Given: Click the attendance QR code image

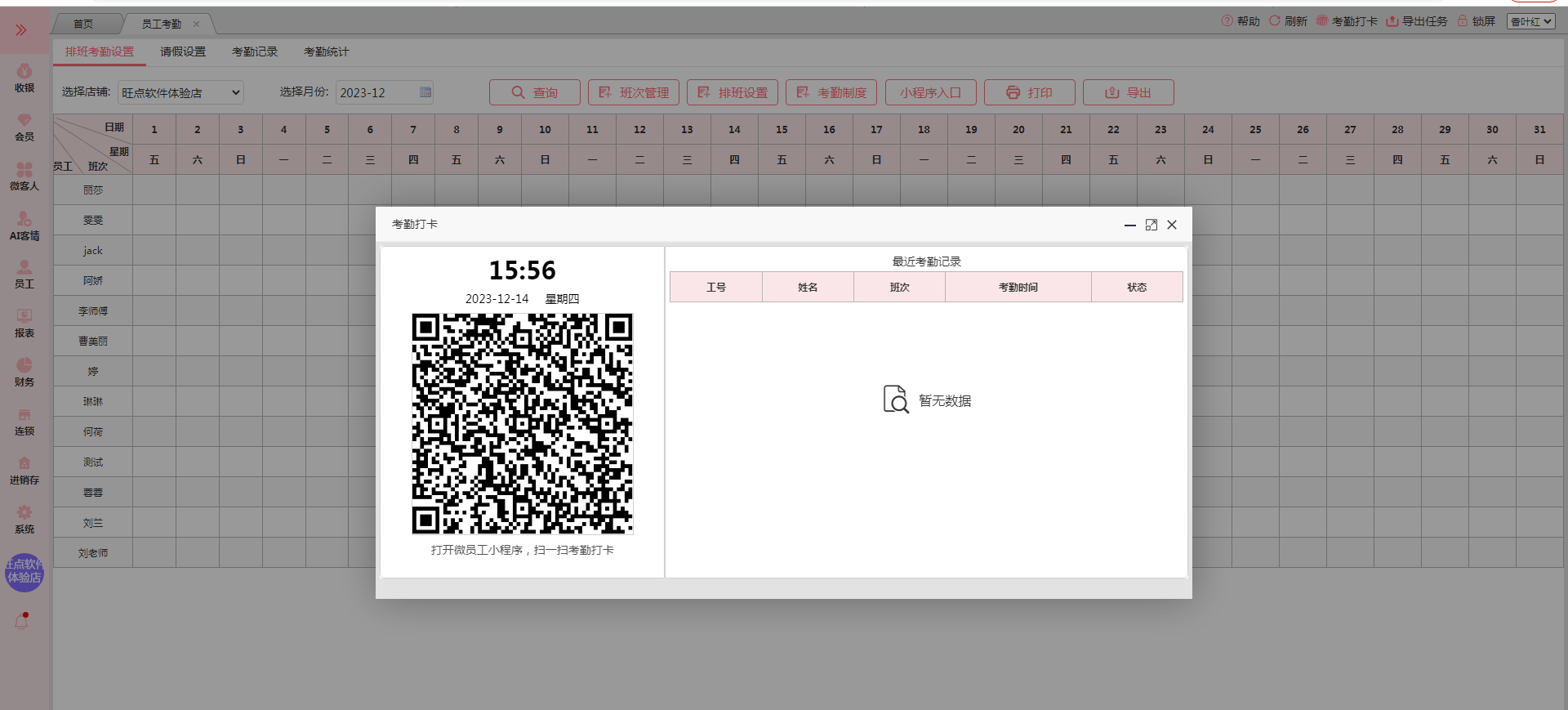Looking at the screenshot, I should (523, 424).
